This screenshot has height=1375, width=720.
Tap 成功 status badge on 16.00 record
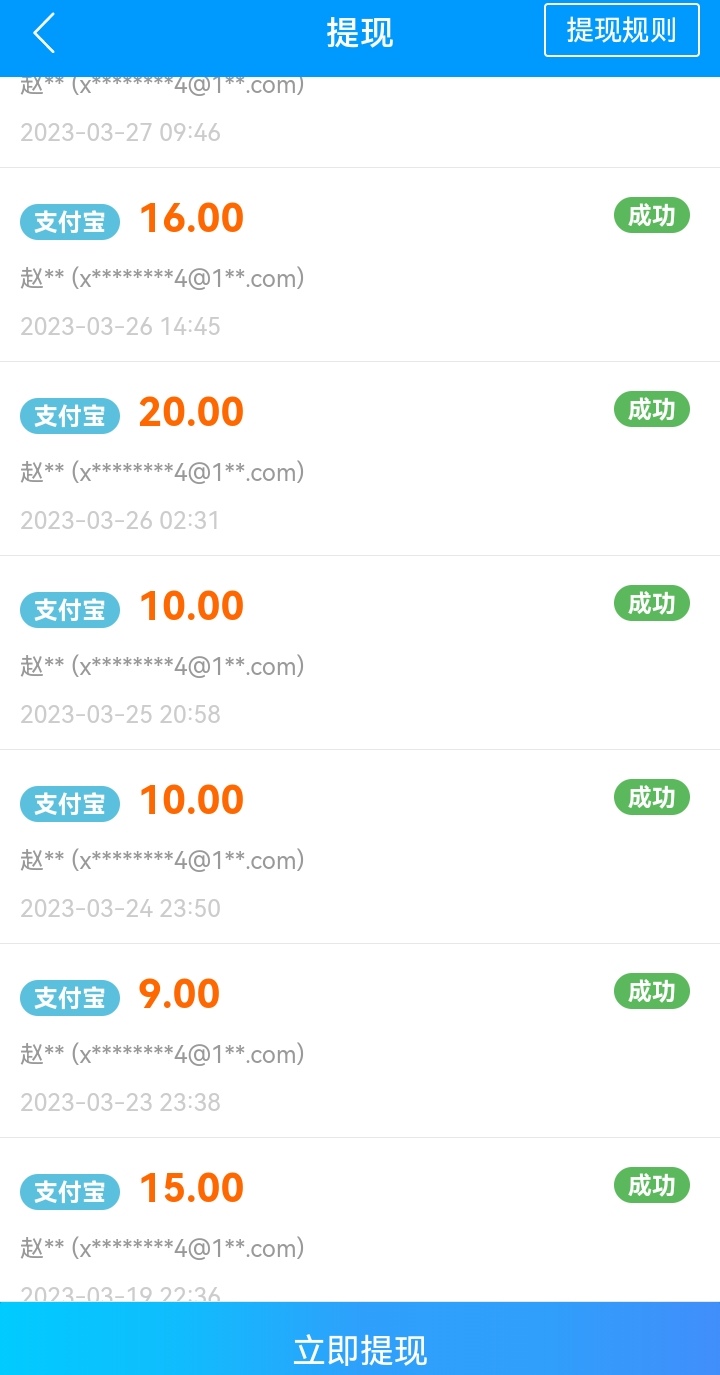(x=651, y=215)
